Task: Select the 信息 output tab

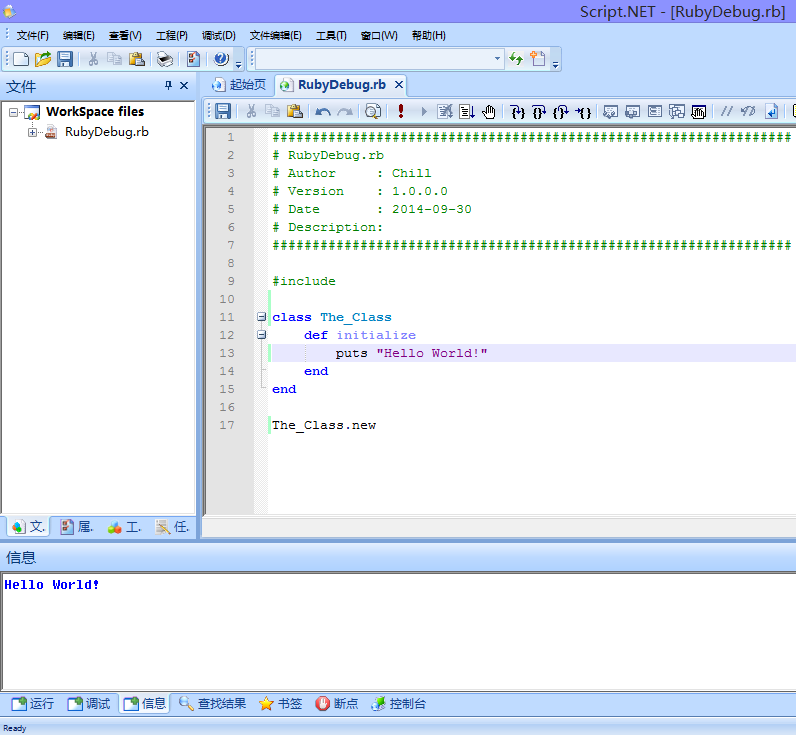Action: (x=145, y=704)
